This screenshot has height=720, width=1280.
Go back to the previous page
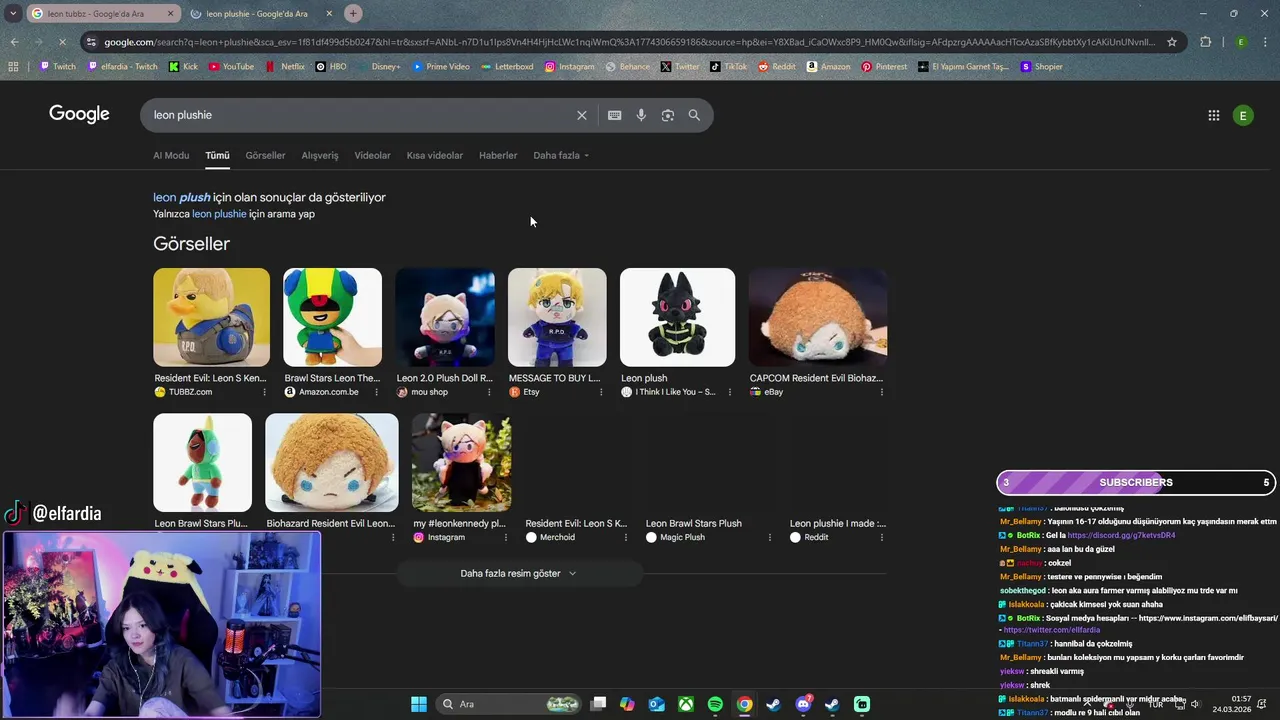coord(14,42)
